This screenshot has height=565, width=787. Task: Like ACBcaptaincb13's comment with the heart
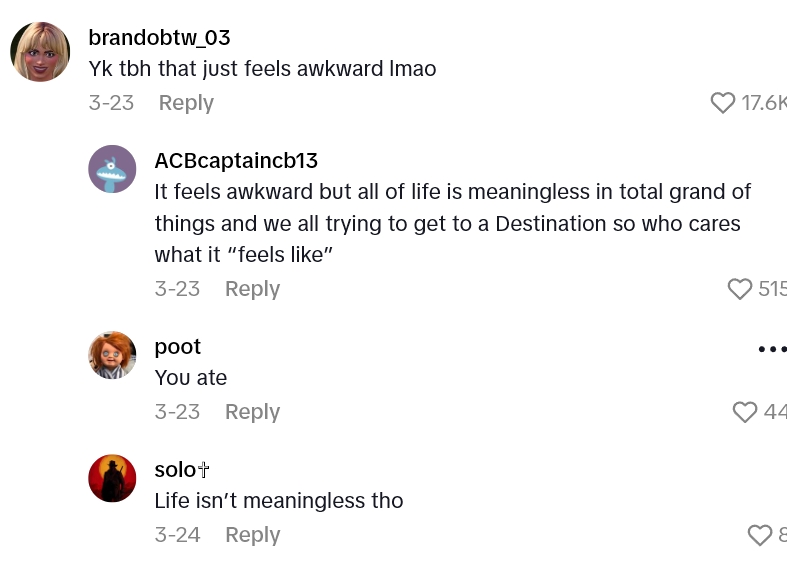[x=740, y=289]
